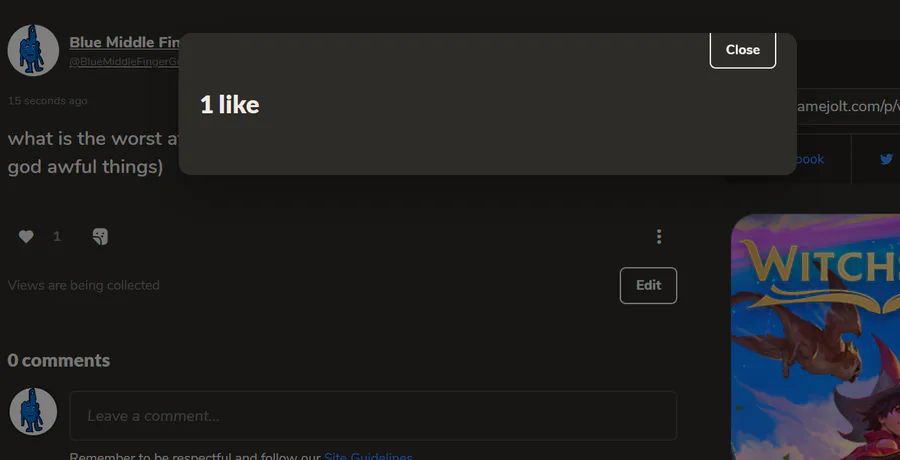900x460 pixels.
Task: Select the gamejolt.com share URL field
Action: coord(848,105)
